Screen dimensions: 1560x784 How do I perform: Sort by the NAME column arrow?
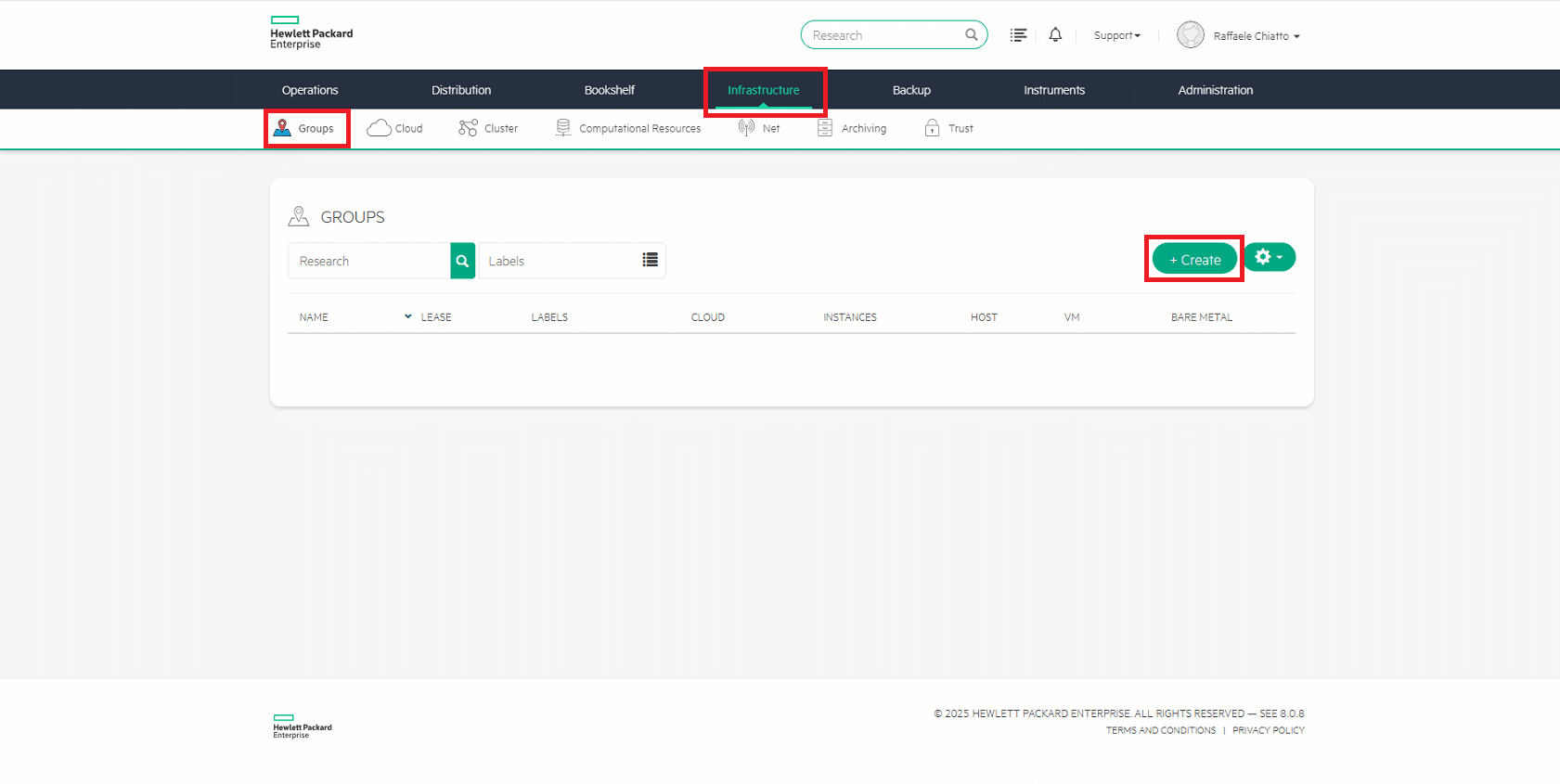pyautogui.click(x=407, y=316)
